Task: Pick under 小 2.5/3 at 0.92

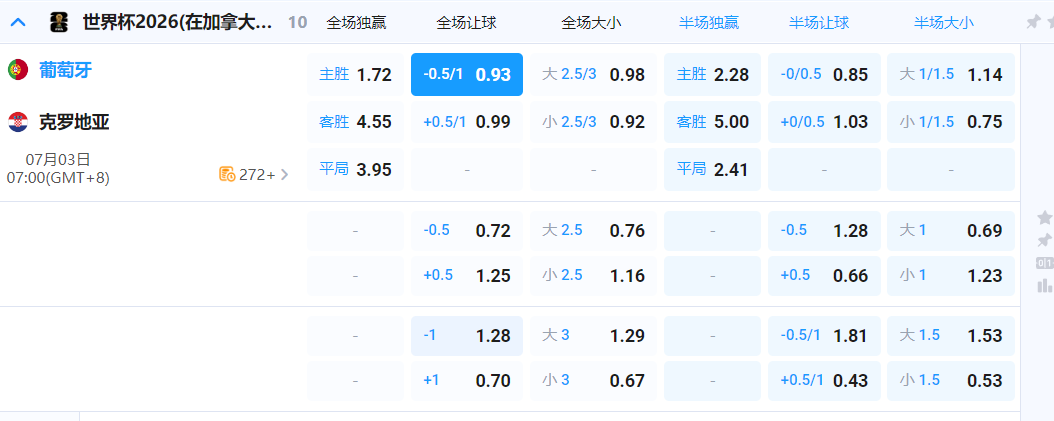Action: (x=594, y=122)
